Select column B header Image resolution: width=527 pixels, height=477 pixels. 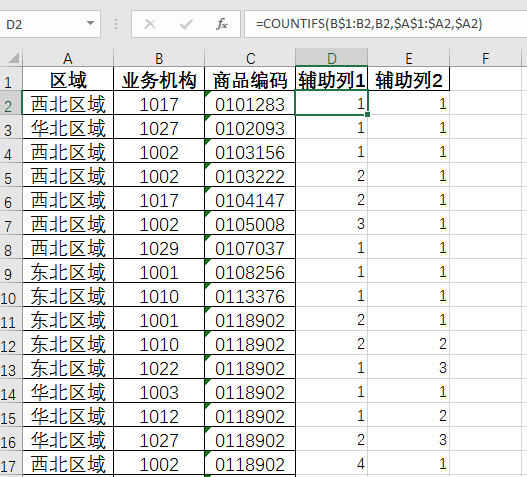tap(159, 58)
